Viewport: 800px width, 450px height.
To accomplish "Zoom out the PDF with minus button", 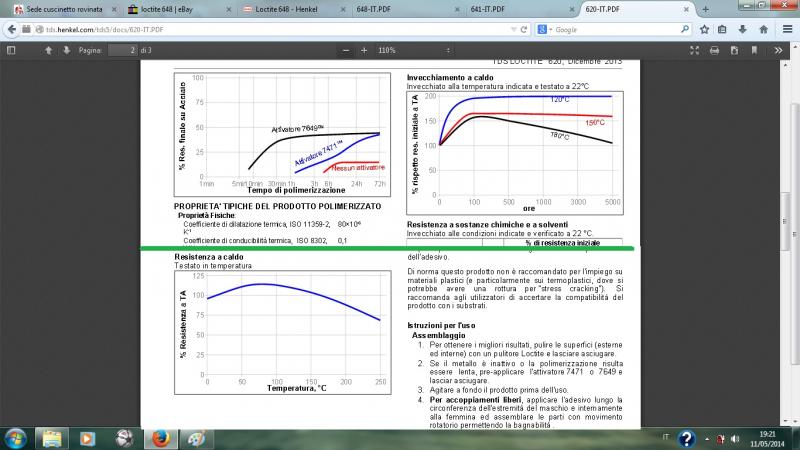I will (346, 50).
